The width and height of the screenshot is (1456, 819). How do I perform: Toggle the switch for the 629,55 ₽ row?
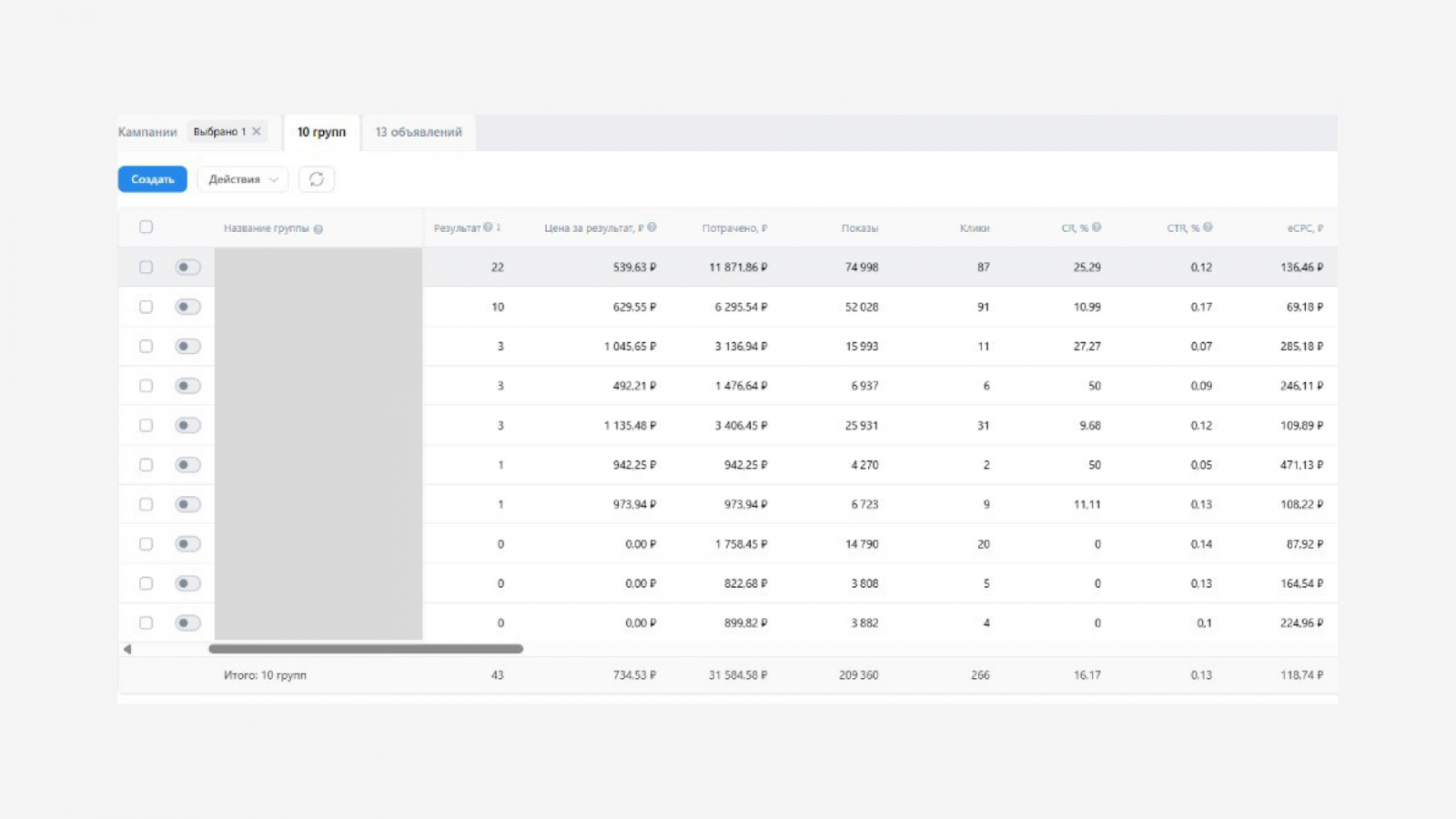click(187, 307)
